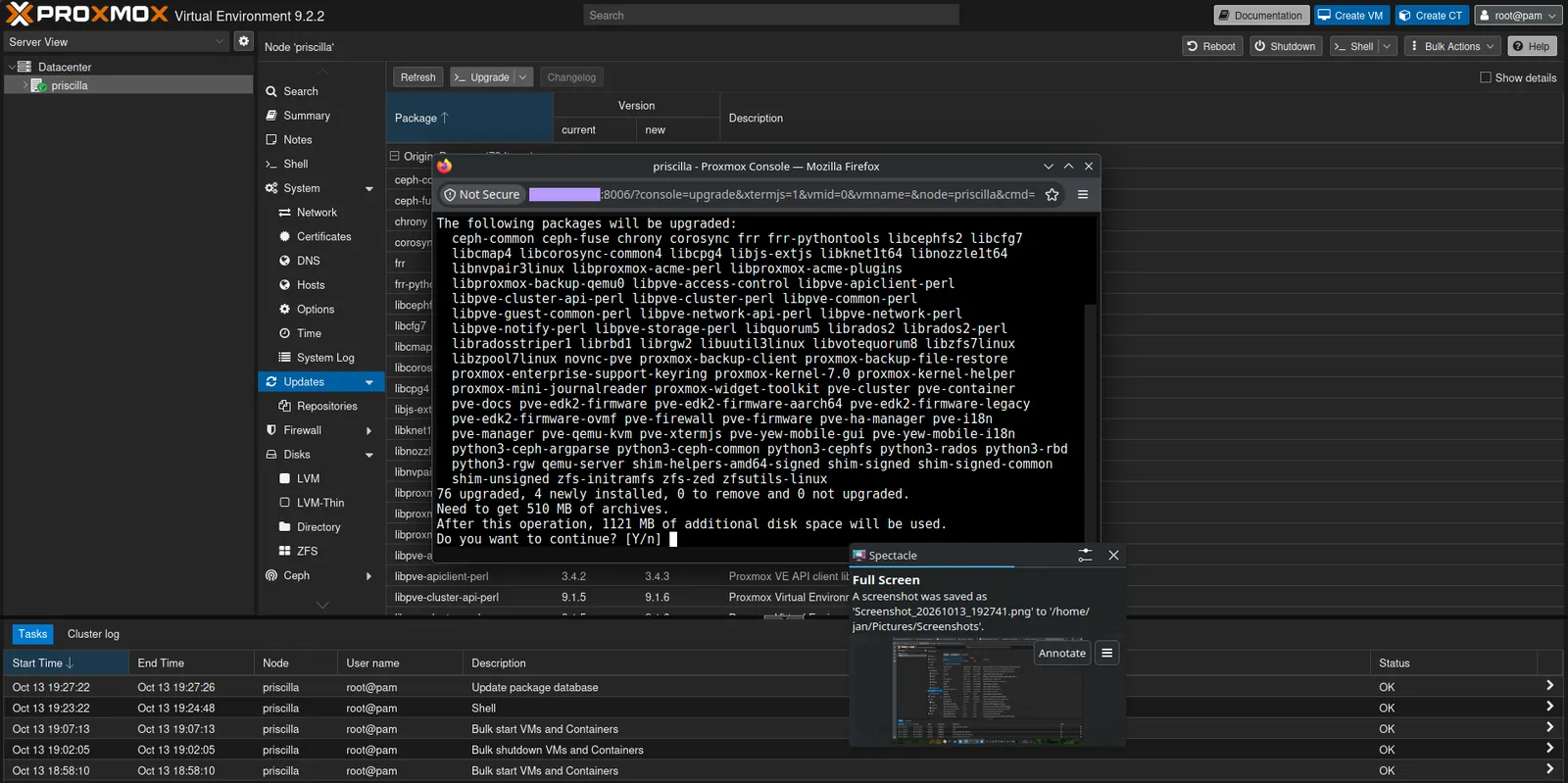Open Spectacle screenshot options menu icon
Viewport: 1568px width, 783px height.
pos(1106,653)
